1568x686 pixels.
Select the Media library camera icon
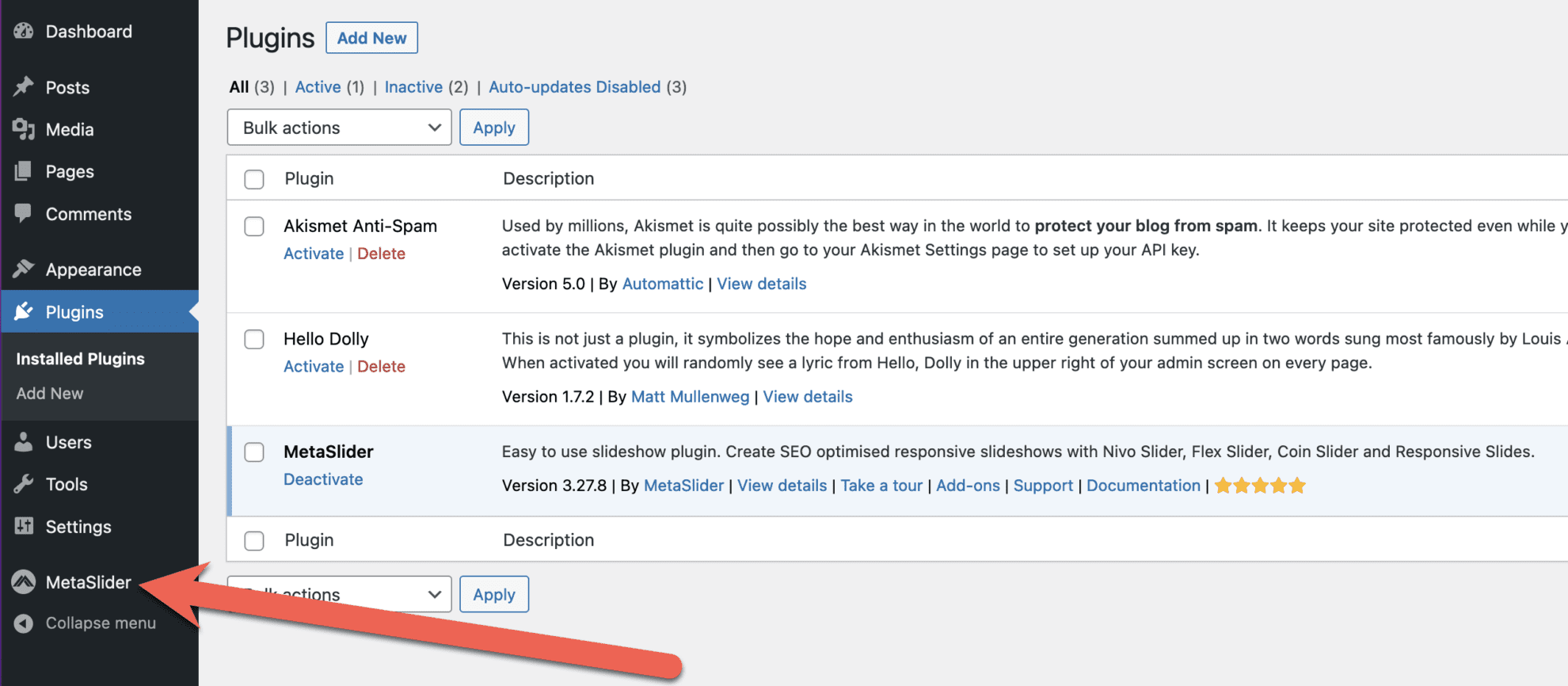click(x=24, y=129)
